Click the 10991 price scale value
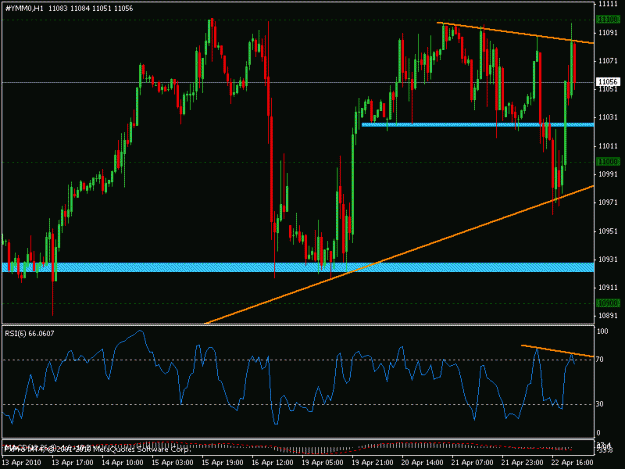The height and width of the screenshot is (469, 625). tap(608, 175)
